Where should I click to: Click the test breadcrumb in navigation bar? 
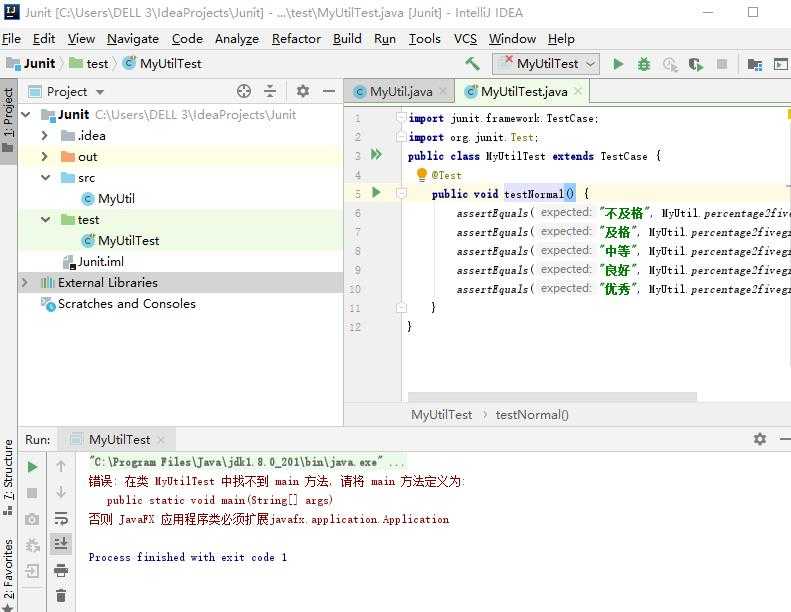[x=89, y=64]
